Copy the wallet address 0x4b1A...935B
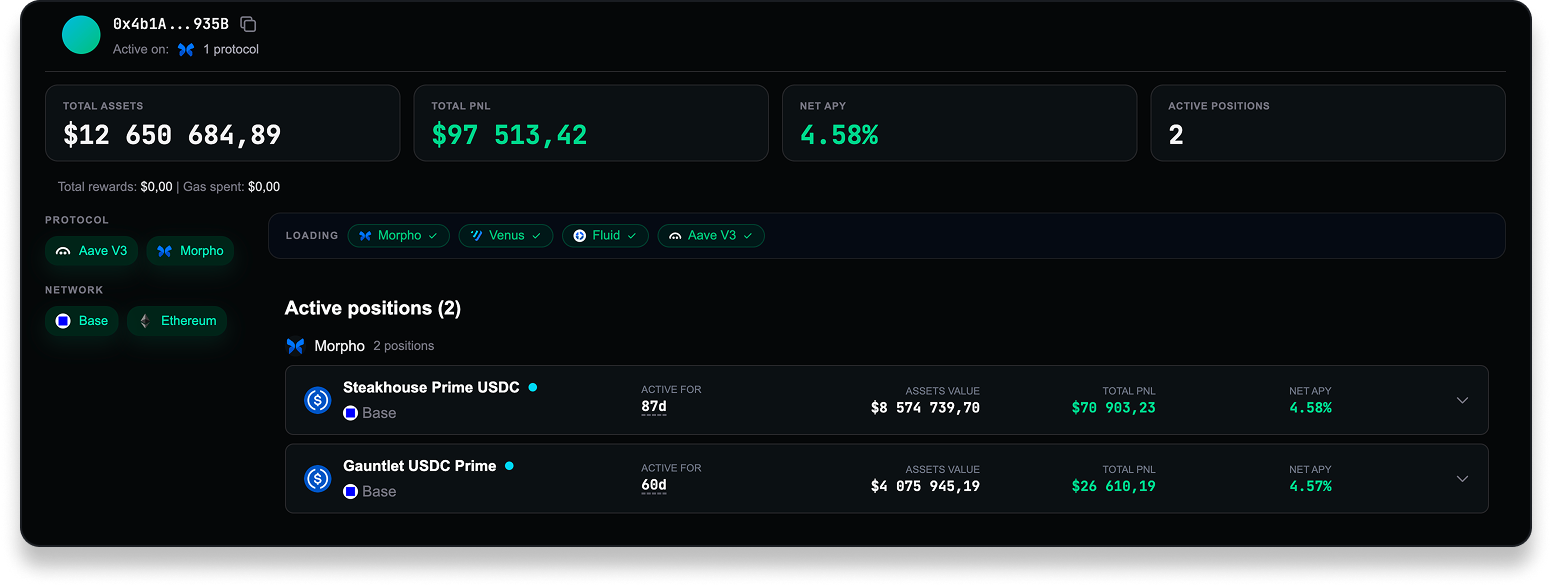The width and height of the screenshot is (1552, 587). click(x=248, y=24)
